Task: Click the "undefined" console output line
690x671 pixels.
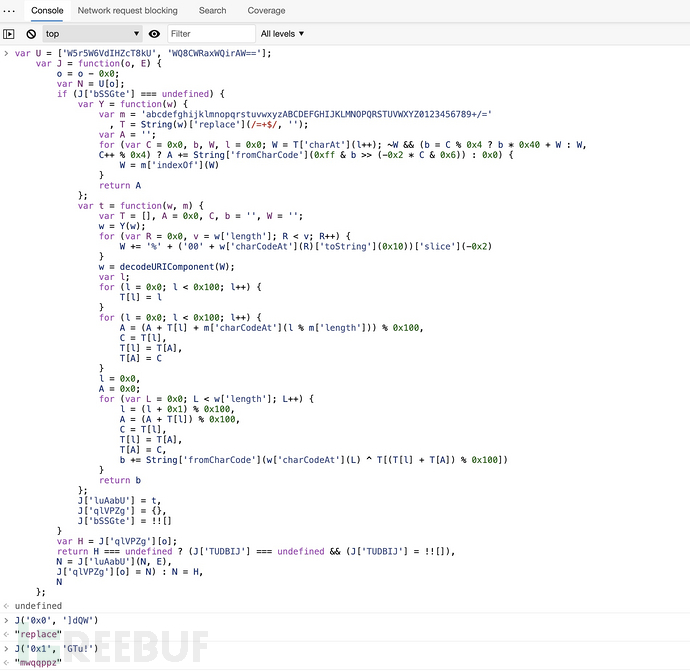Action: pos(38,606)
